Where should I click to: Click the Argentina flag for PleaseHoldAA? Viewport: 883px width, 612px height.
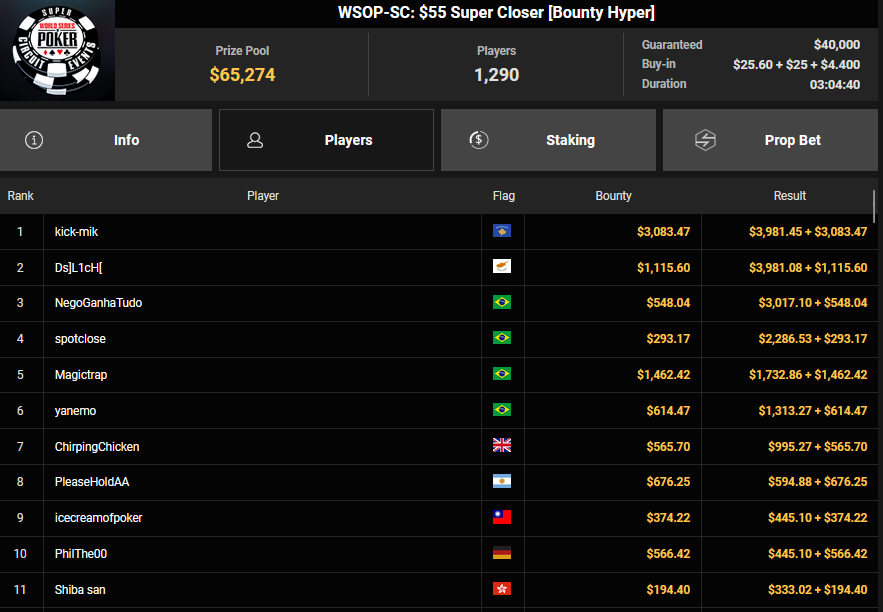[x=502, y=482]
